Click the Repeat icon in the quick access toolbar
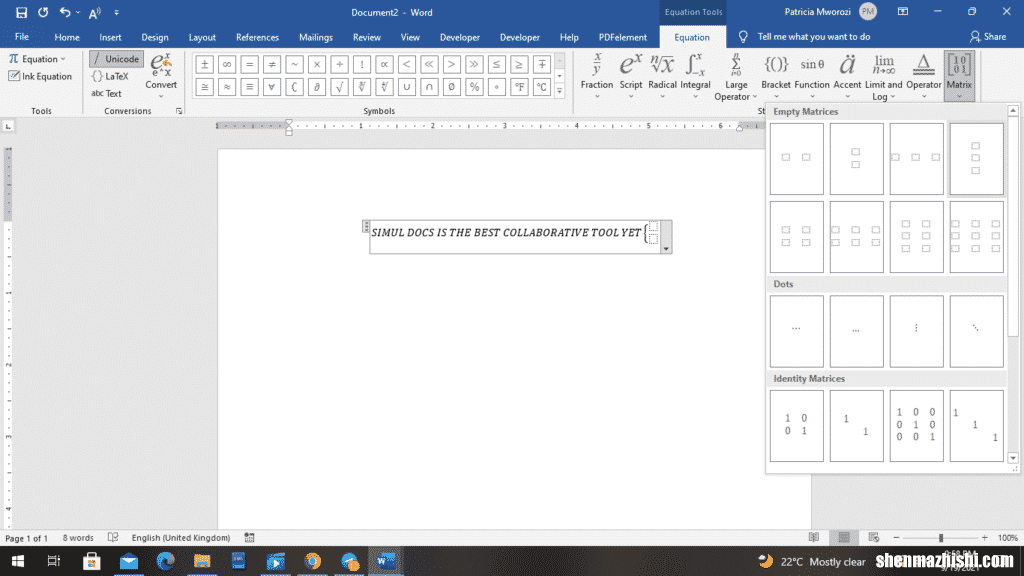 tap(43, 12)
